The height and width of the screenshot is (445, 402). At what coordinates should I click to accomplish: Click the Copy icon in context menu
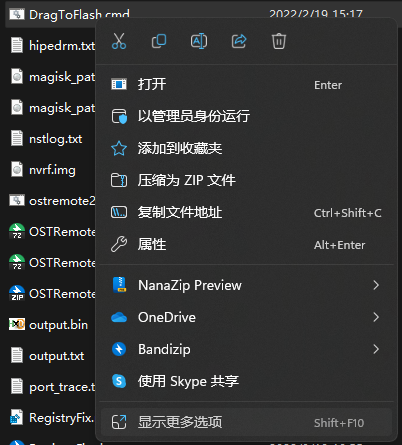[159, 41]
